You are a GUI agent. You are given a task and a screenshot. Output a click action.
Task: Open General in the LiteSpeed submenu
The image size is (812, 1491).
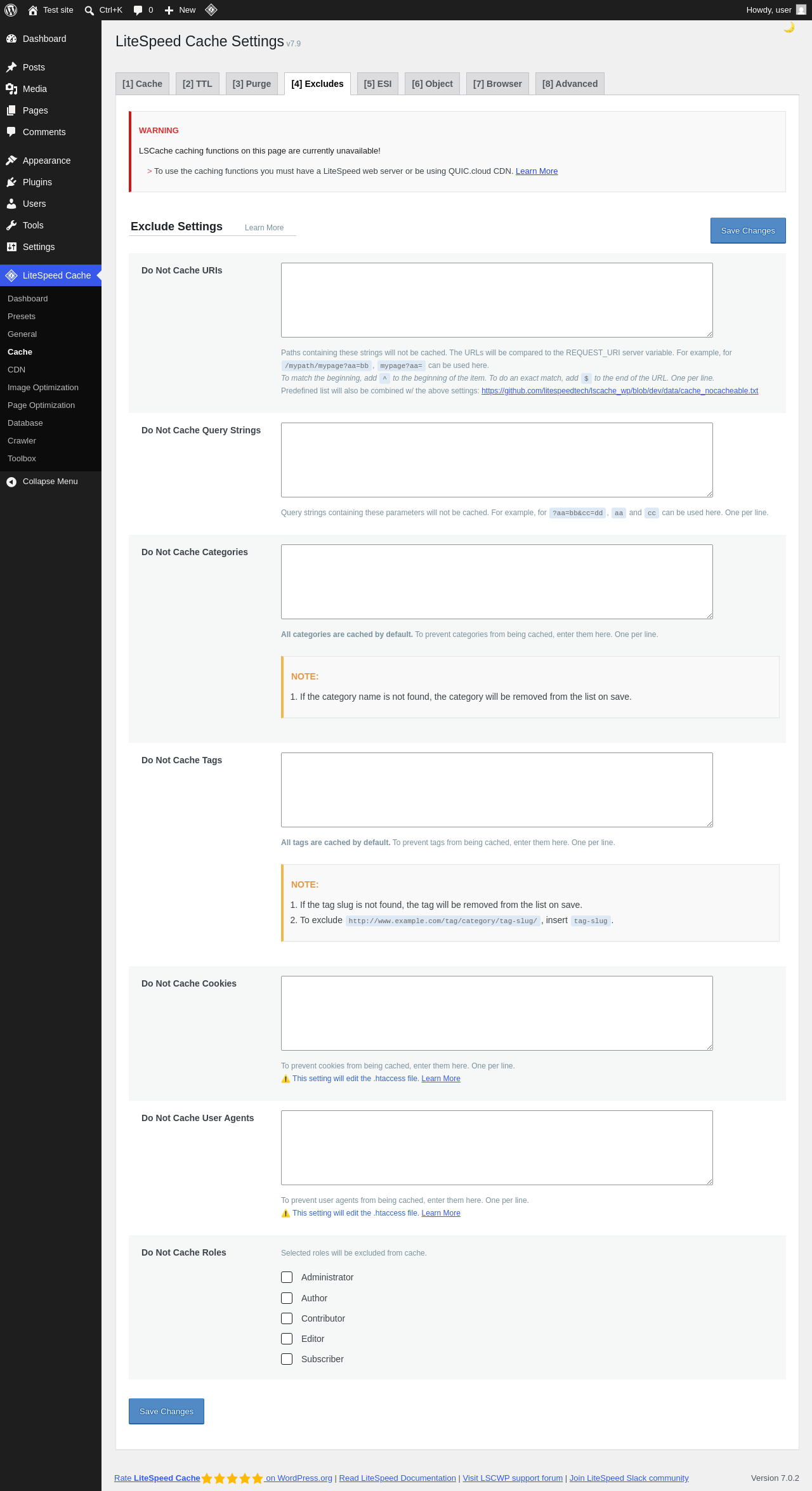[x=22, y=334]
